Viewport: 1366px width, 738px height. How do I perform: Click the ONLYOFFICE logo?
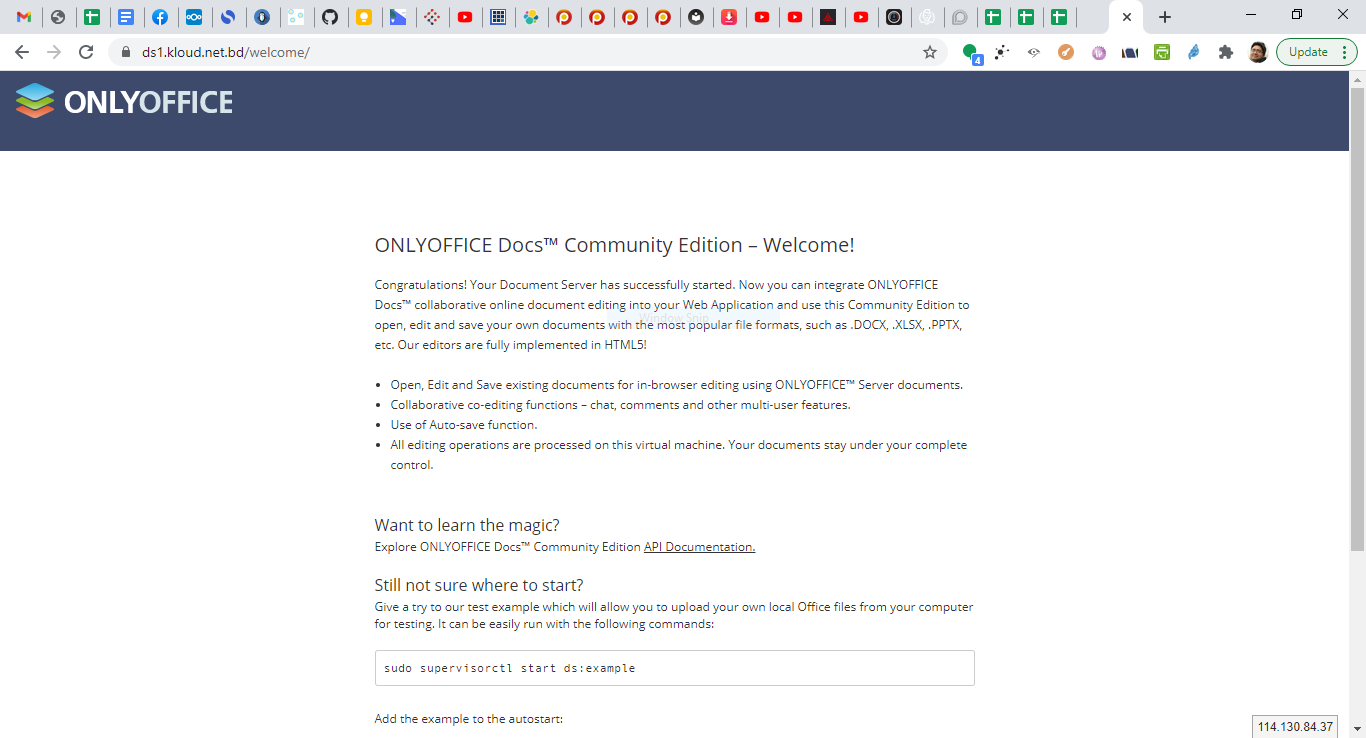tap(124, 101)
